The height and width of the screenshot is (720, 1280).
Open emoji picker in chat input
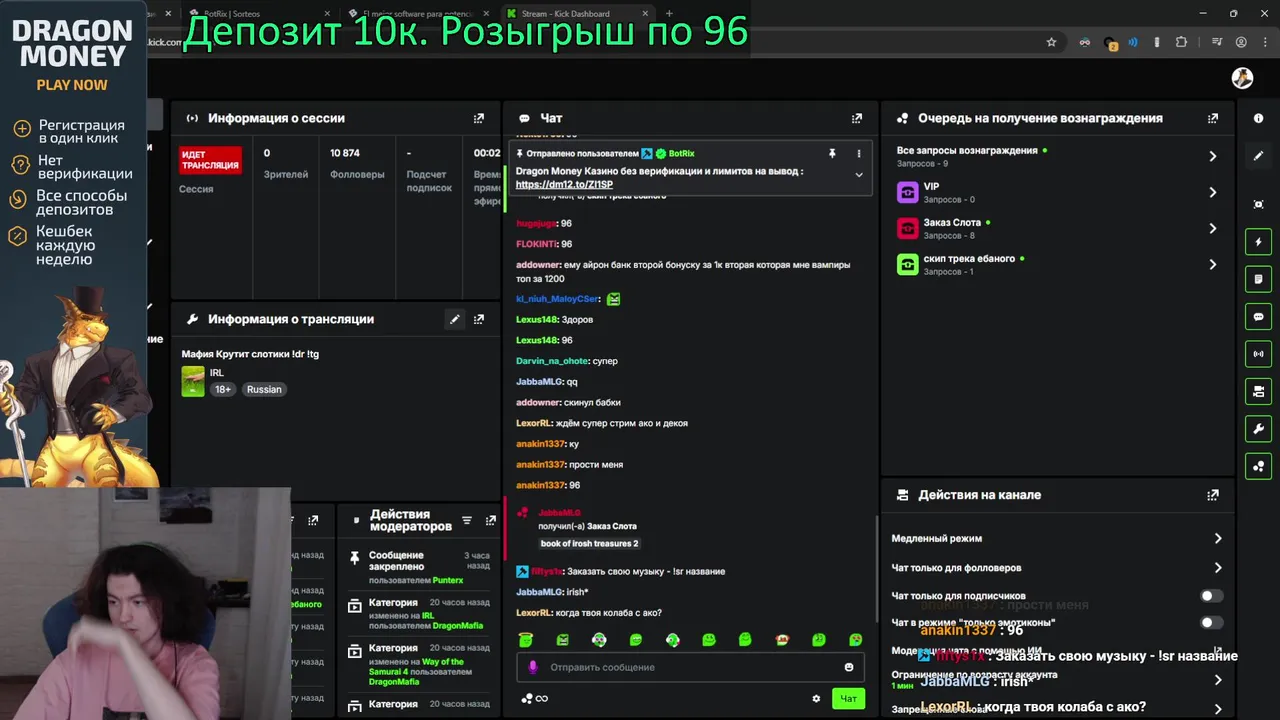pos(849,667)
